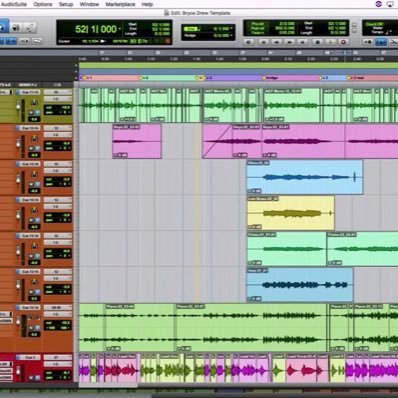Open the Help menu
This screenshot has width=398, height=398.
[147, 4]
